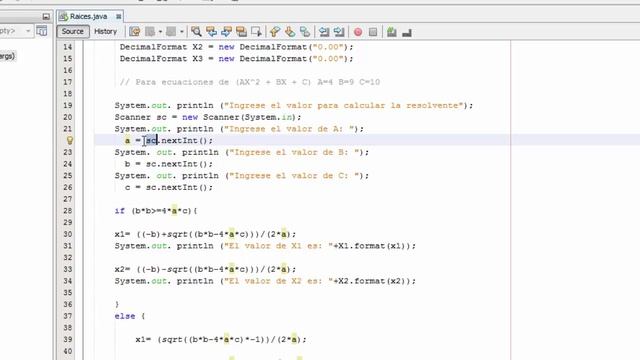Click the 'if (b*b>=4*a*c){' statement
640x360 pixels.
click(156, 211)
